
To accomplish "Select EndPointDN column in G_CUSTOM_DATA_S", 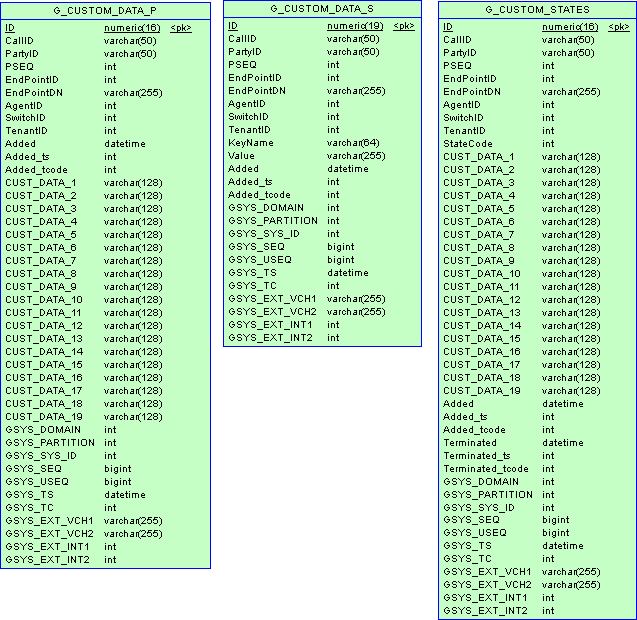I will coord(257,91).
